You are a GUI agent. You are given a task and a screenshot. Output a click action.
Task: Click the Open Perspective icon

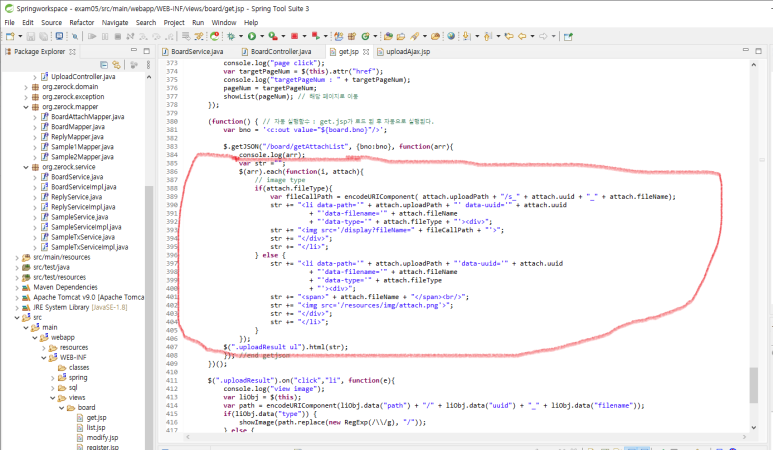(568, 36)
